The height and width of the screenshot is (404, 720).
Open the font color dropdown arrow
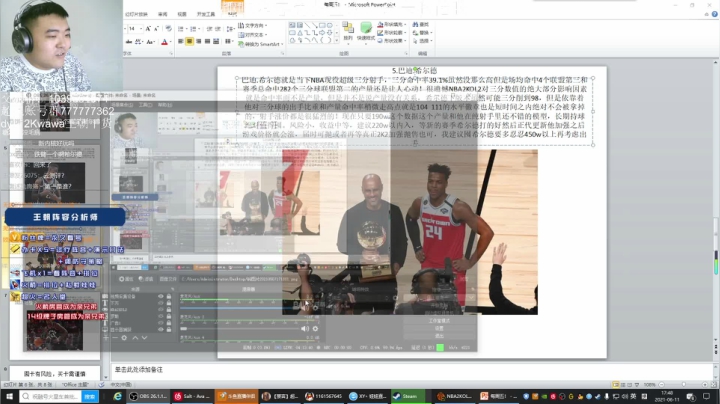point(170,42)
